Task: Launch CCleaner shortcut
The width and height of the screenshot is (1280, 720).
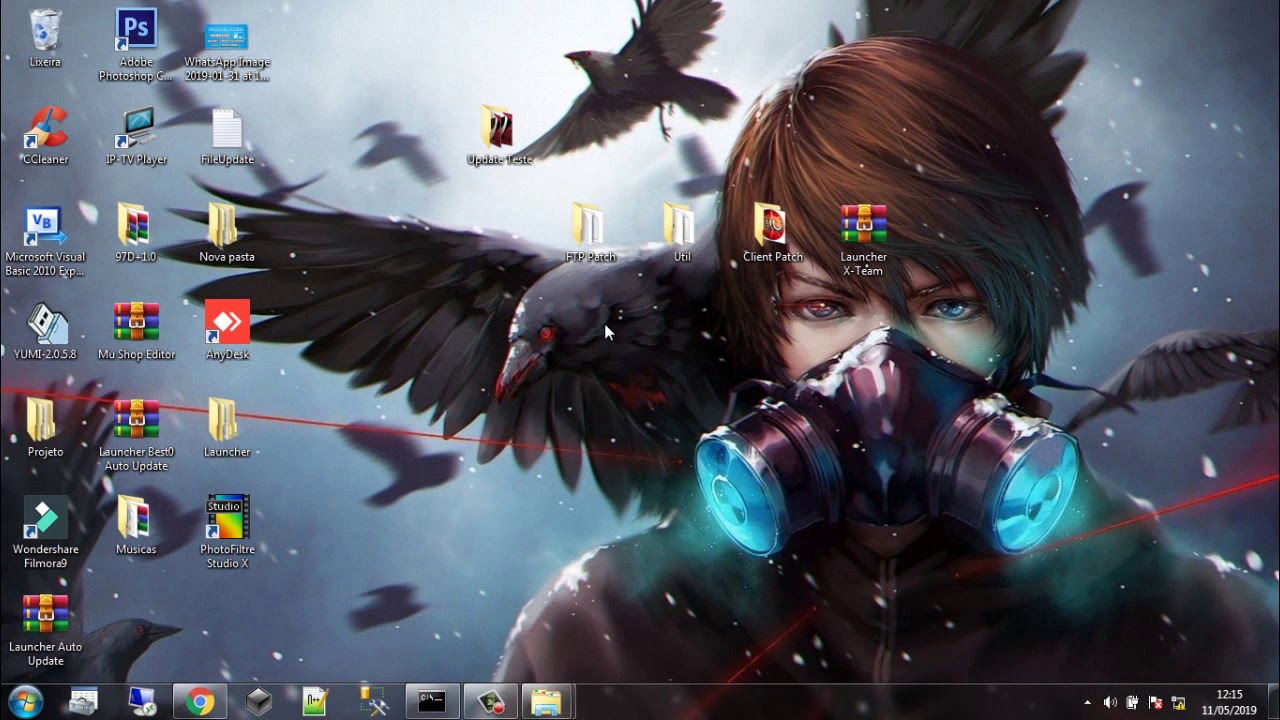Action: pyautogui.click(x=45, y=136)
